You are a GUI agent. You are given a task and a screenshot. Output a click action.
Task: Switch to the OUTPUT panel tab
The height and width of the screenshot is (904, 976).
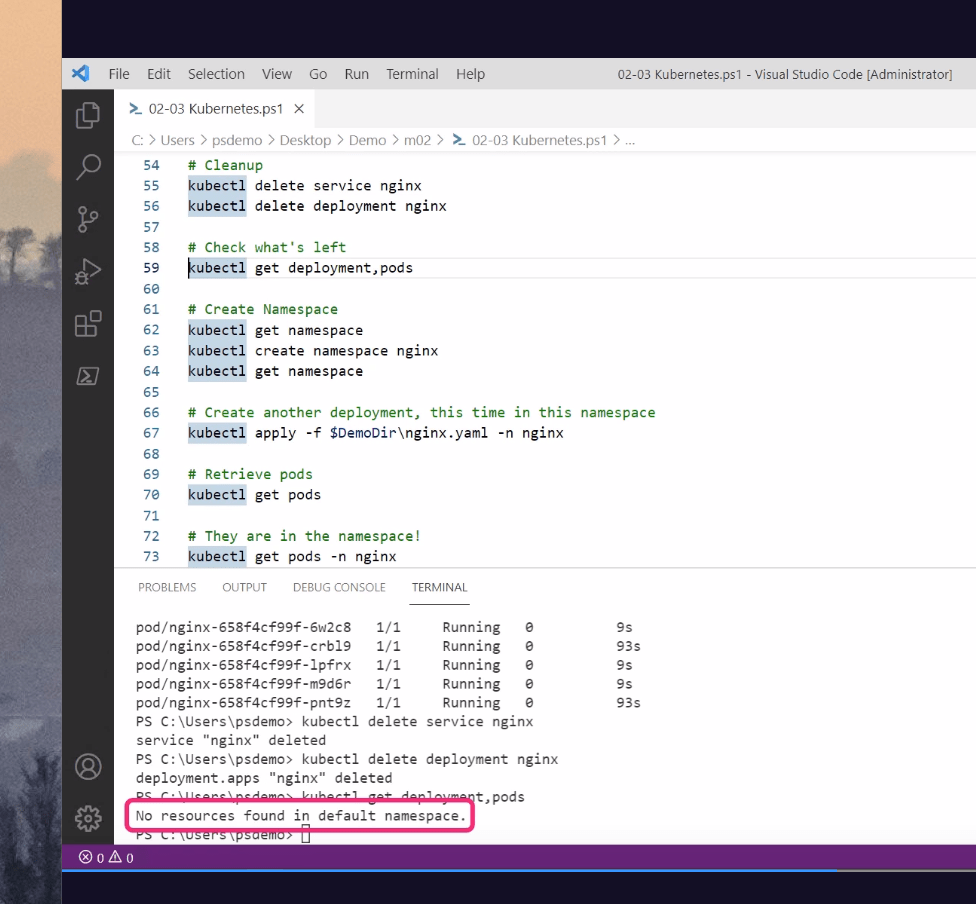[245, 587]
